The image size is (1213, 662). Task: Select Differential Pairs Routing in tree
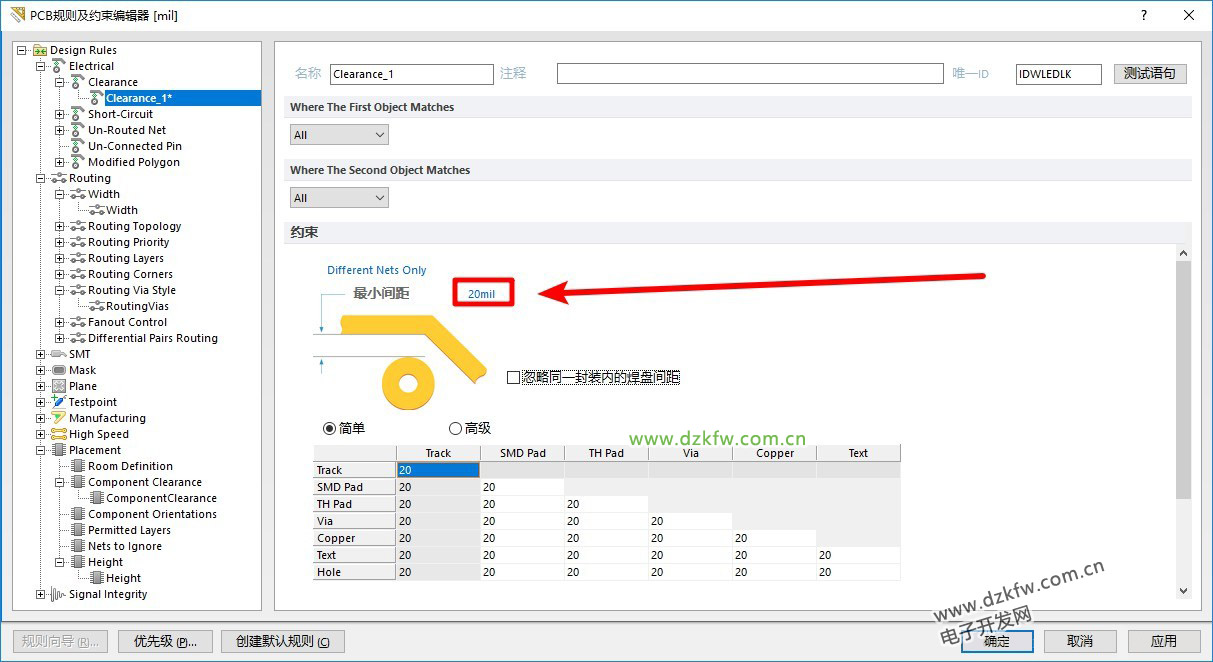tap(152, 338)
